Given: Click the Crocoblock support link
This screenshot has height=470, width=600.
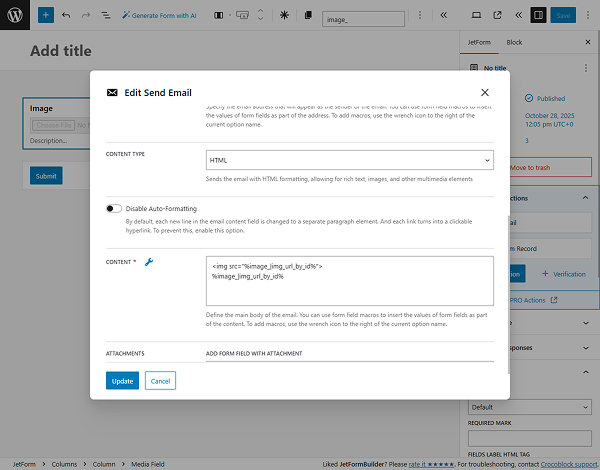Looking at the screenshot, I should 569,464.
